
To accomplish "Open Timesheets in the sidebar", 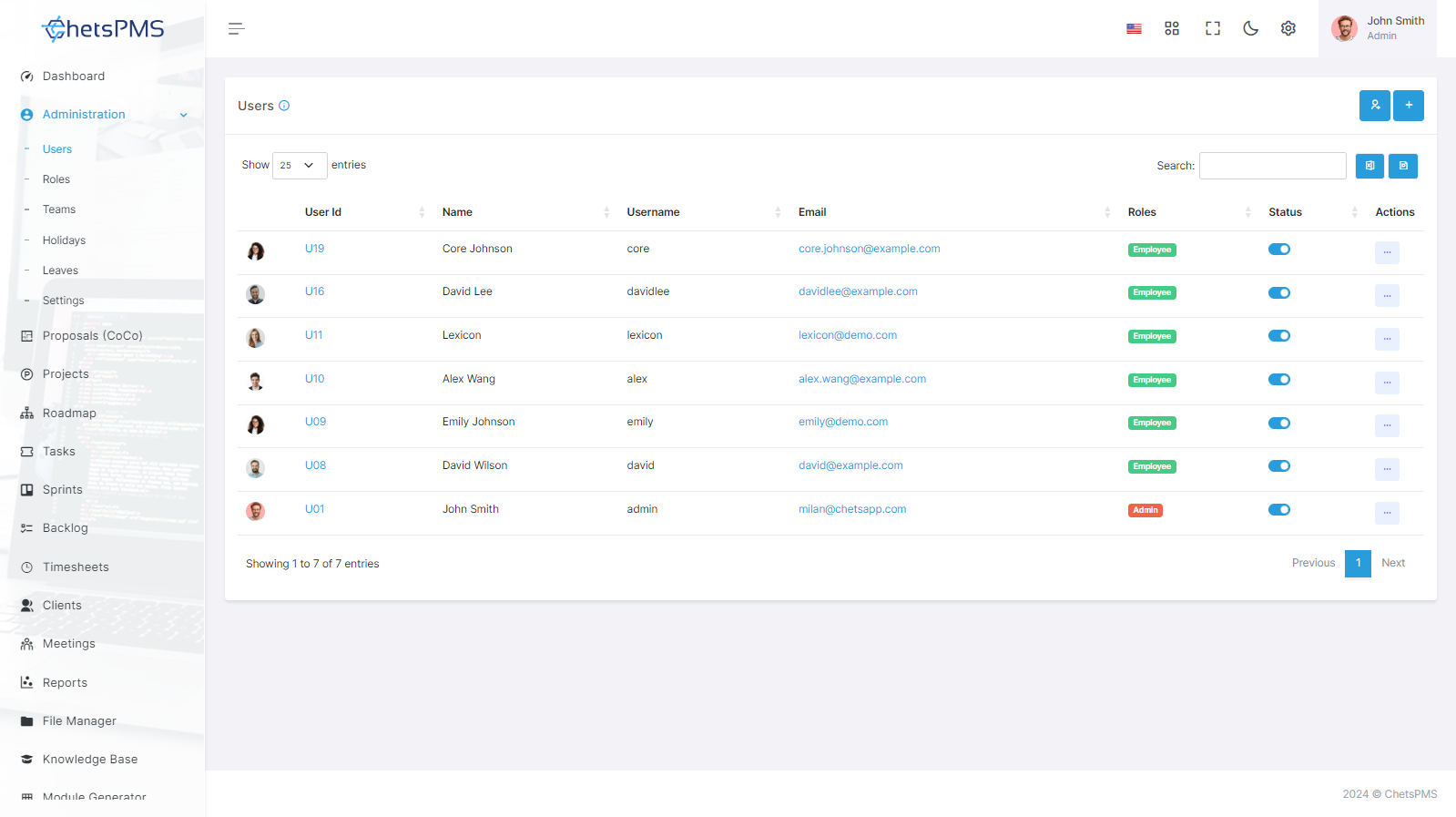I will [x=76, y=567].
